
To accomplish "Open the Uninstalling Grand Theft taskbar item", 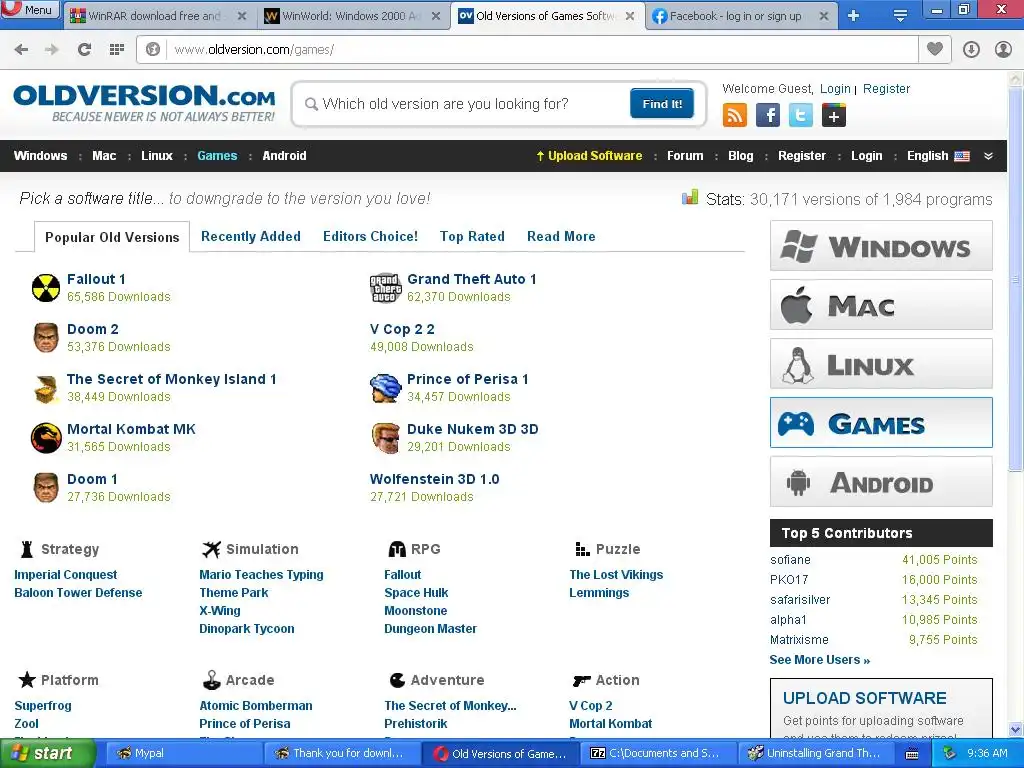I will [817, 754].
